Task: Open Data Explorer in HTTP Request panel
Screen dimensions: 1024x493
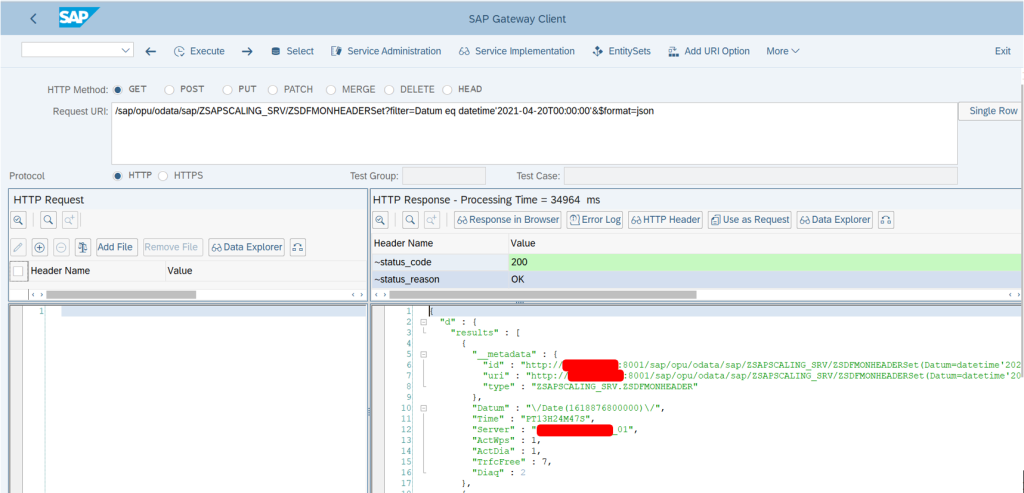Action: pos(247,247)
